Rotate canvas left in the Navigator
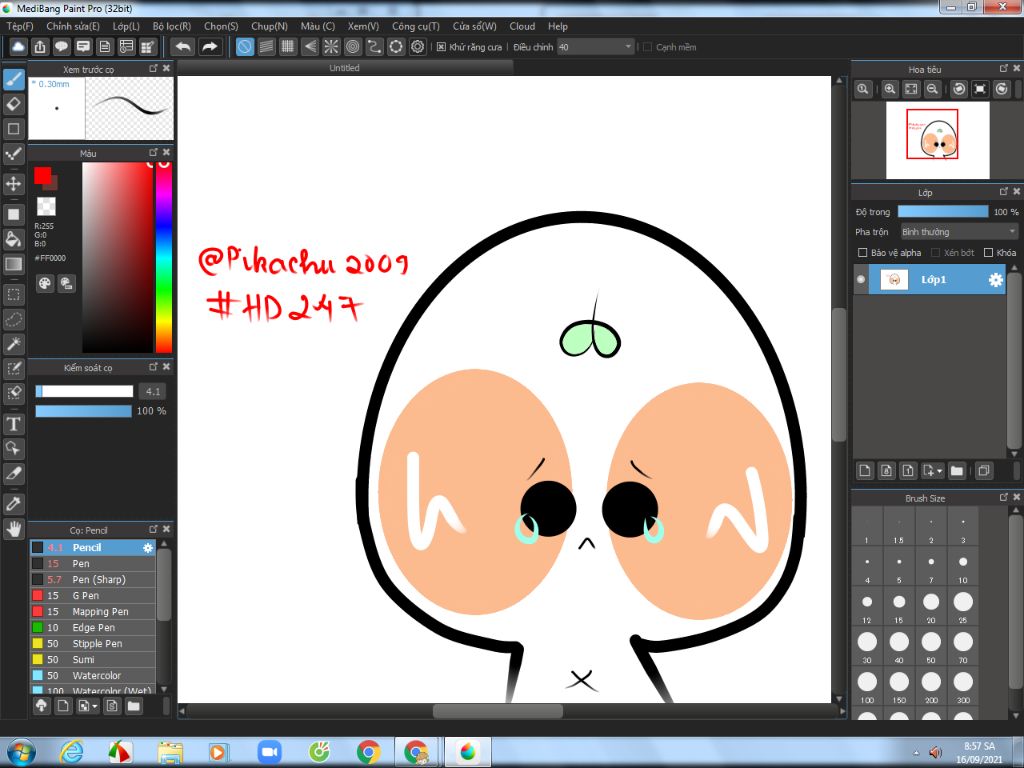 tap(959, 89)
